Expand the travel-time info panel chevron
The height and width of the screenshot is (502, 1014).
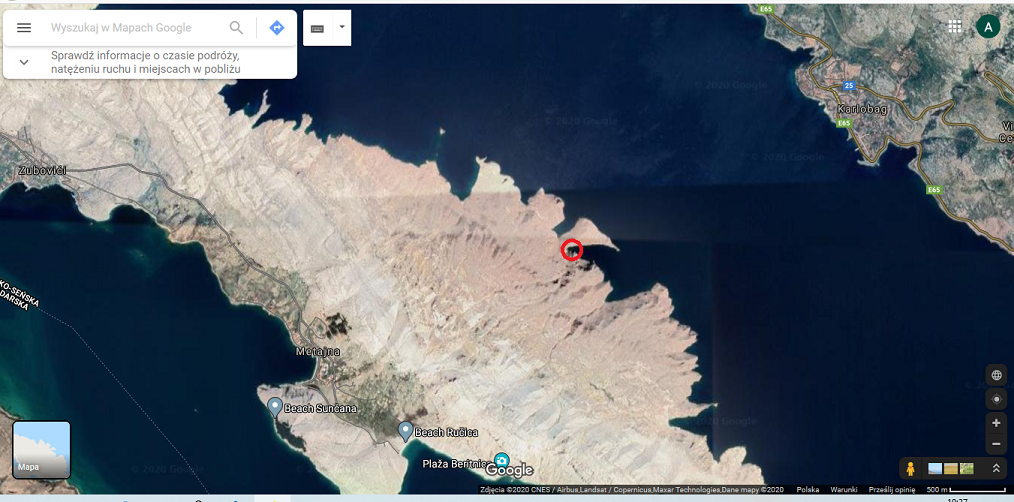coord(24,62)
